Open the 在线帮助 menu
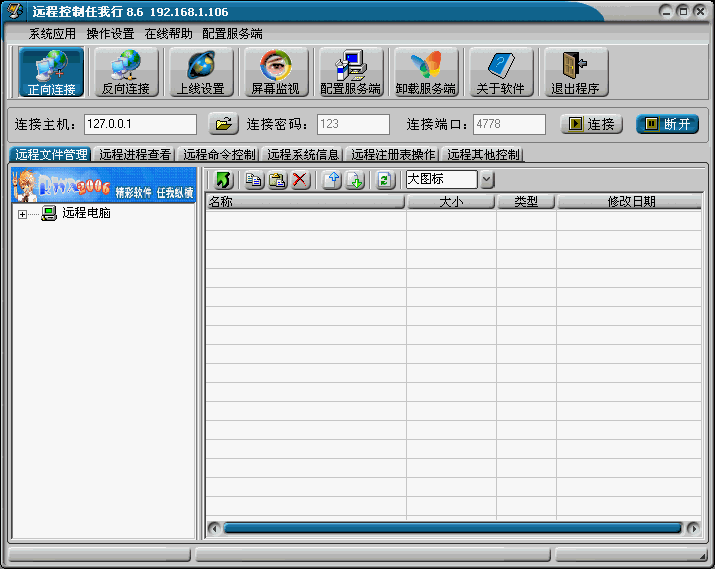Screen dimensions: 715x569 [x=168, y=33]
